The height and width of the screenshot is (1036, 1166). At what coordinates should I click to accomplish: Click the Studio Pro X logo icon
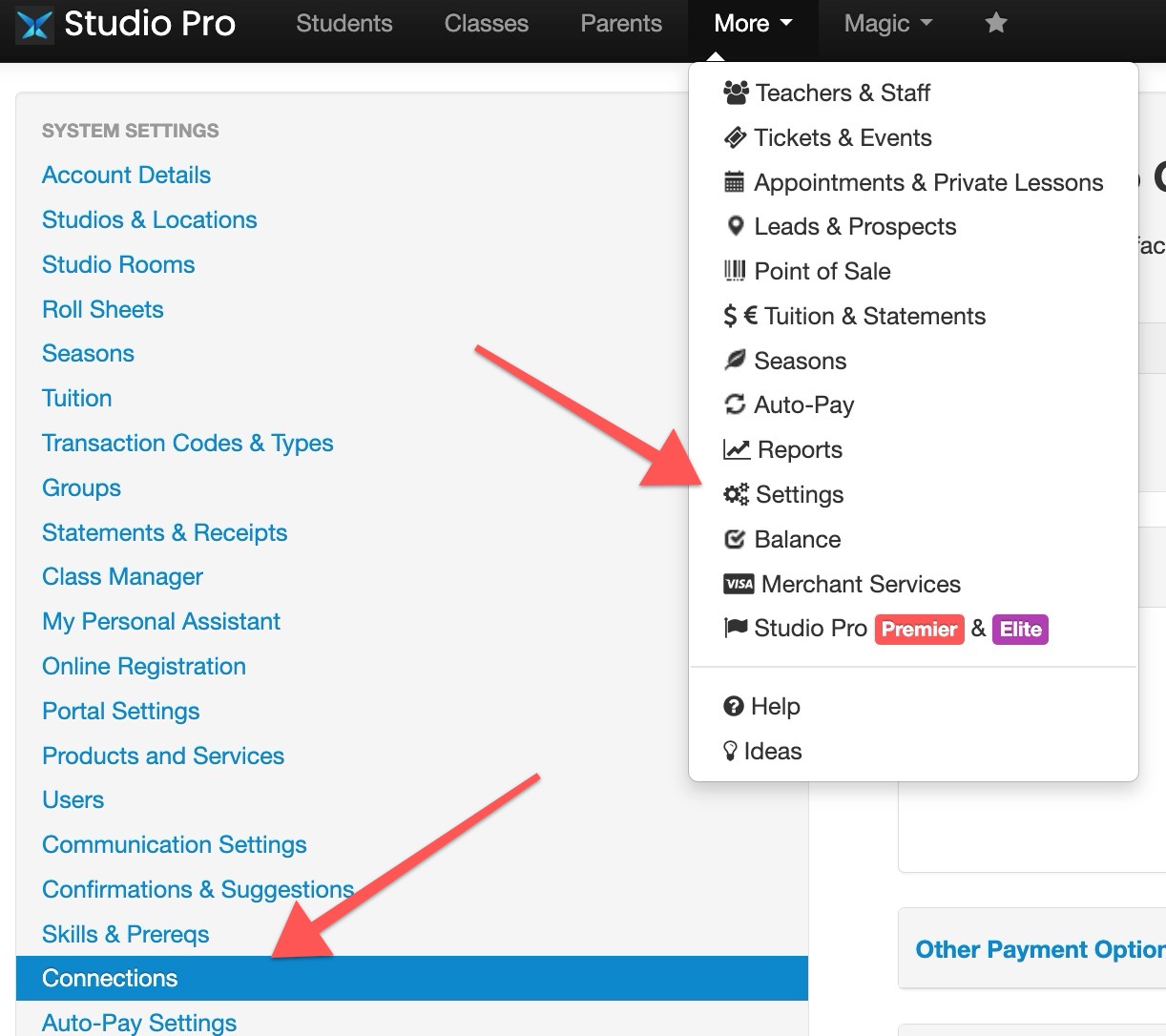click(x=34, y=24)
